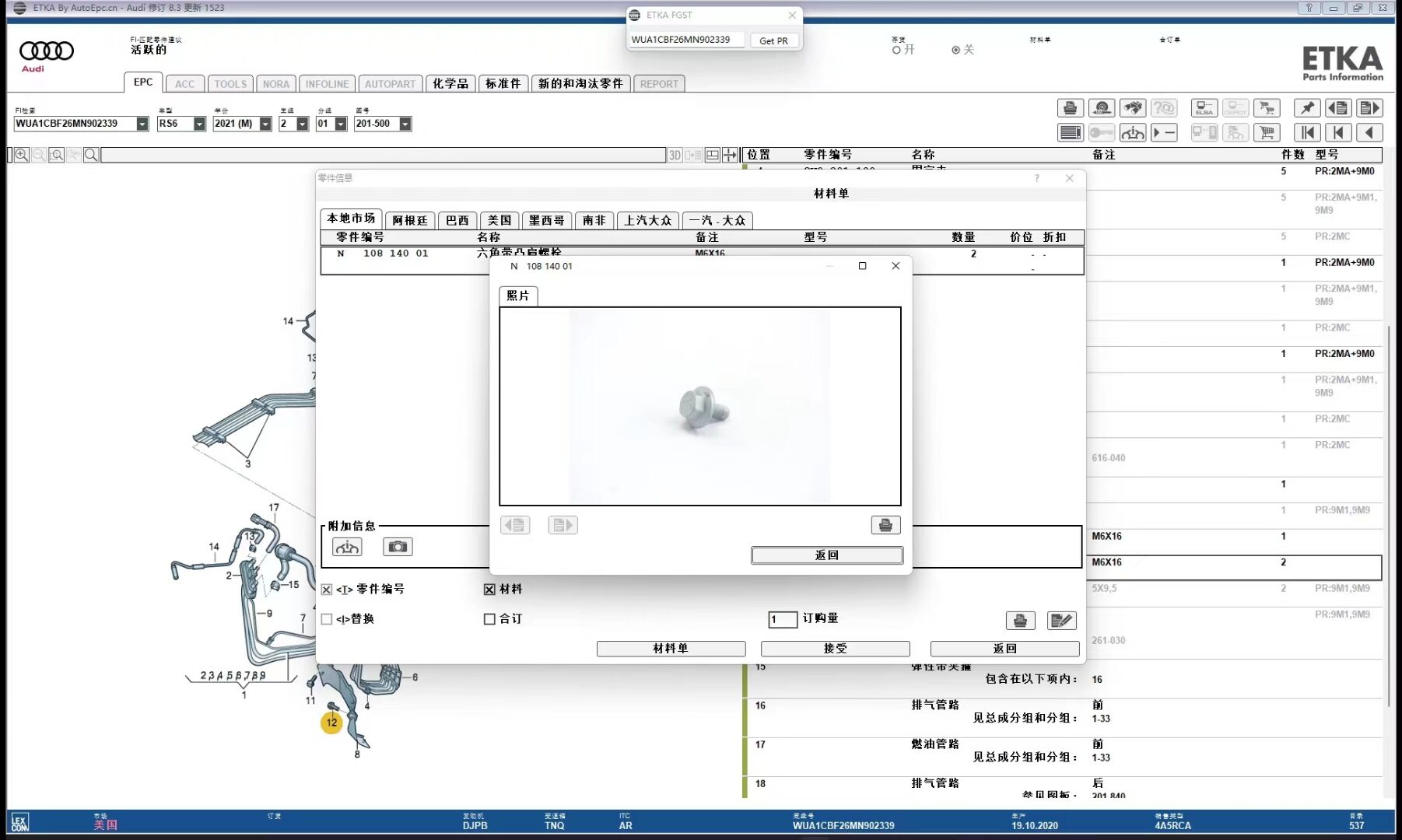Open the VIN WUA1CBF26MN902339 dropdown
Screen dimensions: 1402x840
(x=142, y=124)
